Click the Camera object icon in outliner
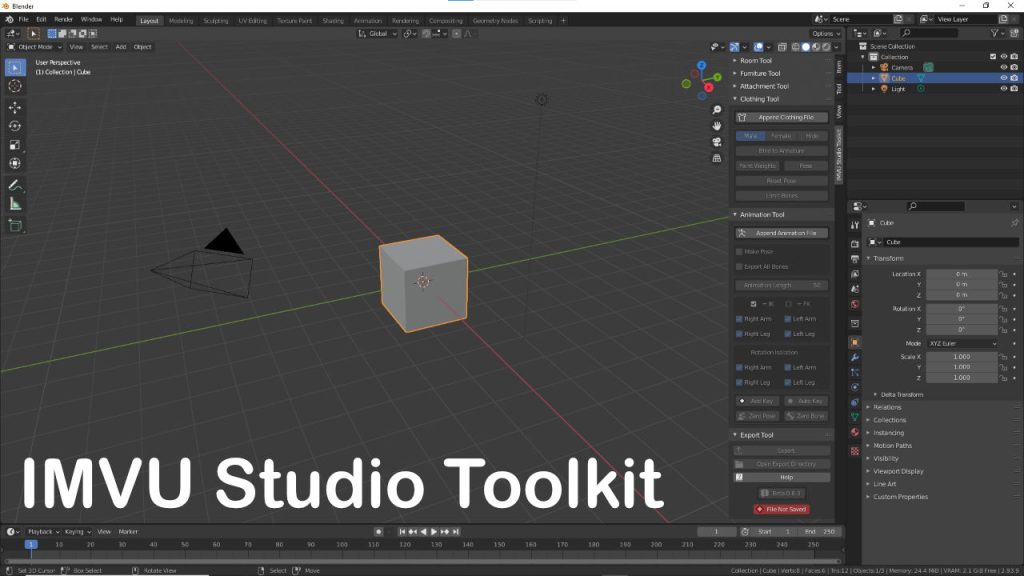This screenshot has height=576, width=1024. coord(884,67)
